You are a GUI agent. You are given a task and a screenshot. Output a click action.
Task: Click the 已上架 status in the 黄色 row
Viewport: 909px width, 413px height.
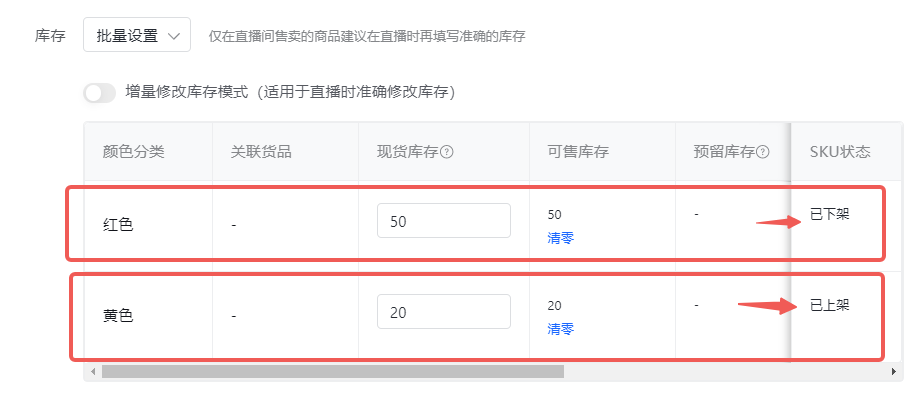pos(830,305)
